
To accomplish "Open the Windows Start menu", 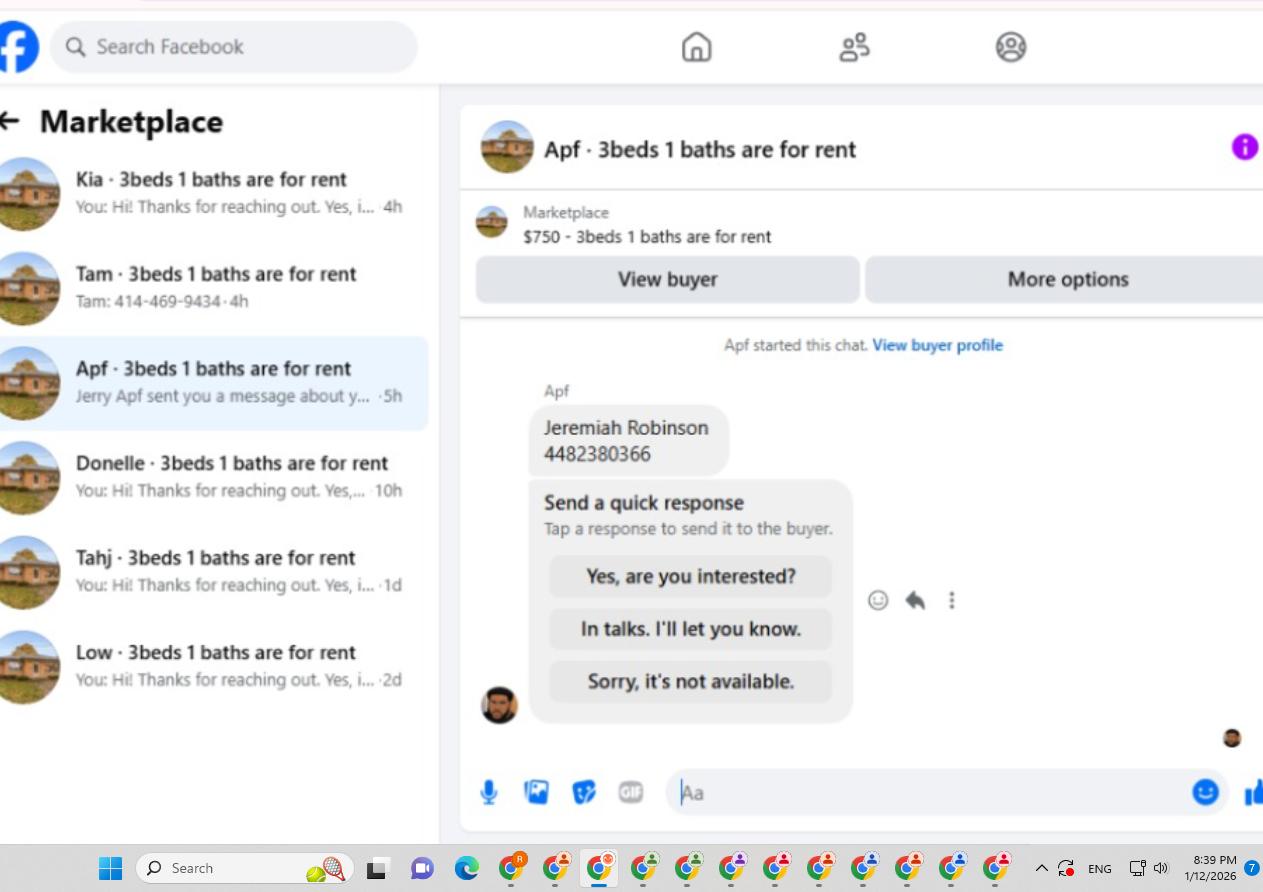I will (x=110, y=868).
